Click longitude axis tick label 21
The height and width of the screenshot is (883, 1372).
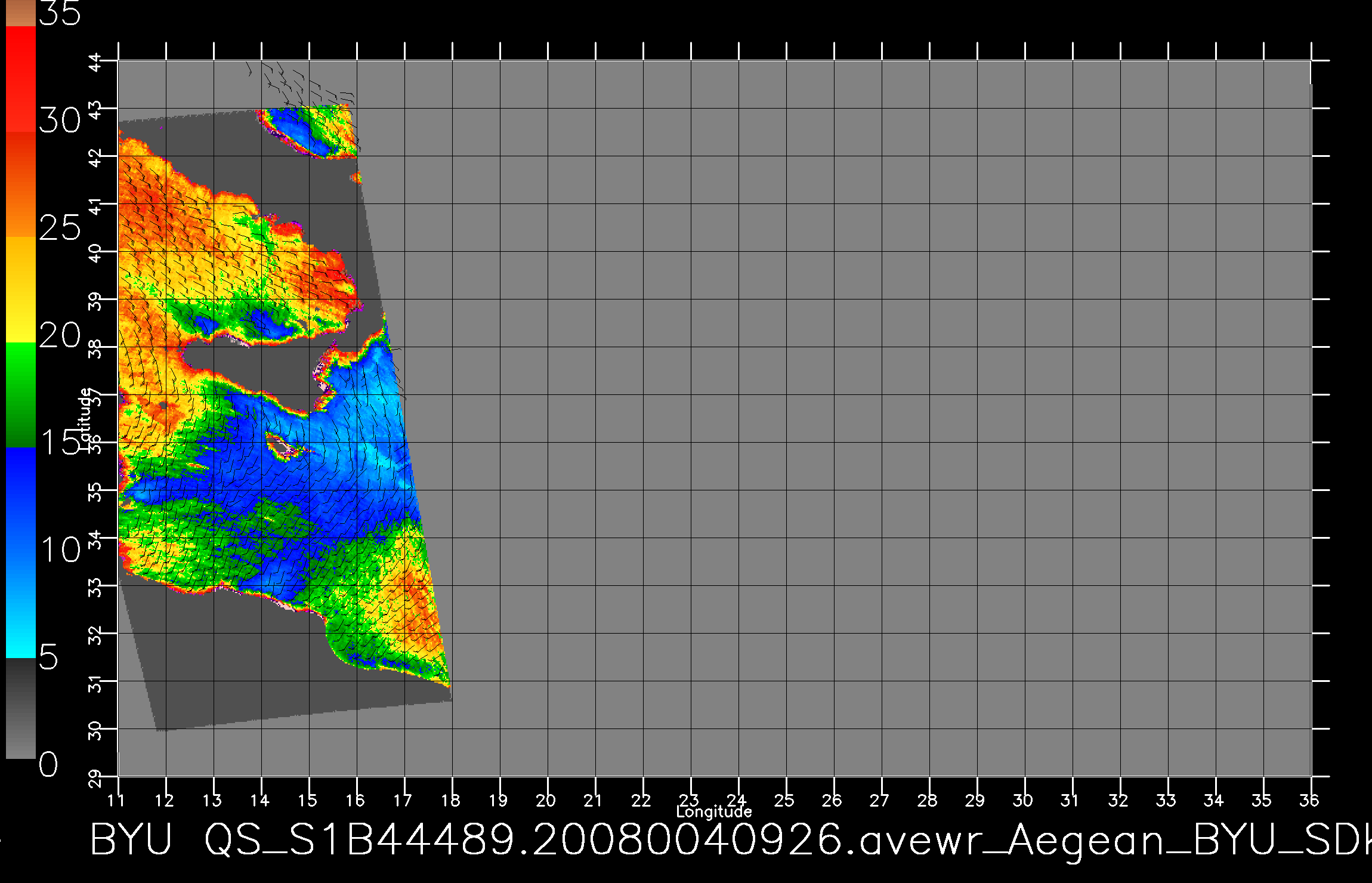click(x=593, y=800)
